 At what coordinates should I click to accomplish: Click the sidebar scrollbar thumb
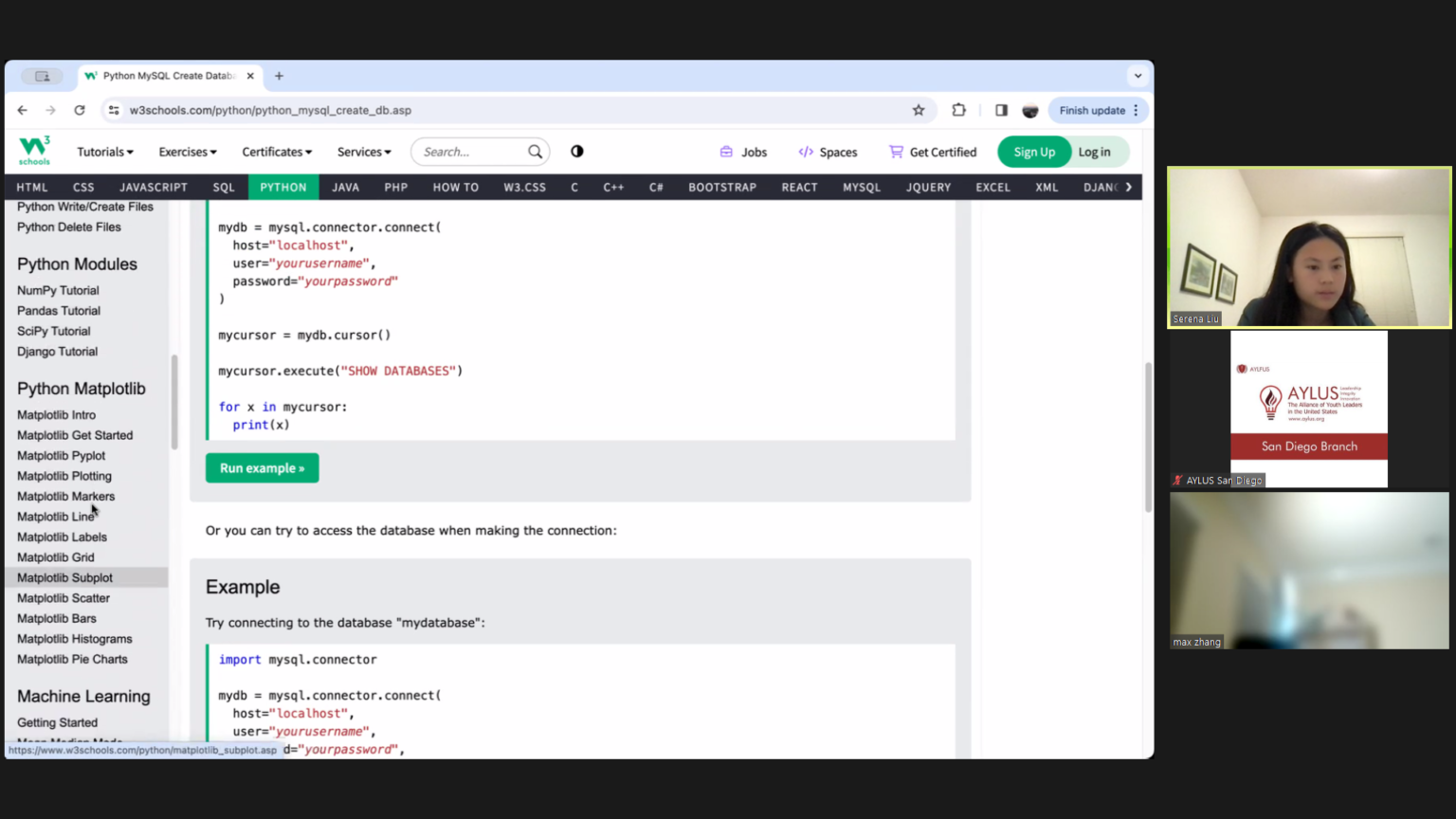click(x=174, y=402)
